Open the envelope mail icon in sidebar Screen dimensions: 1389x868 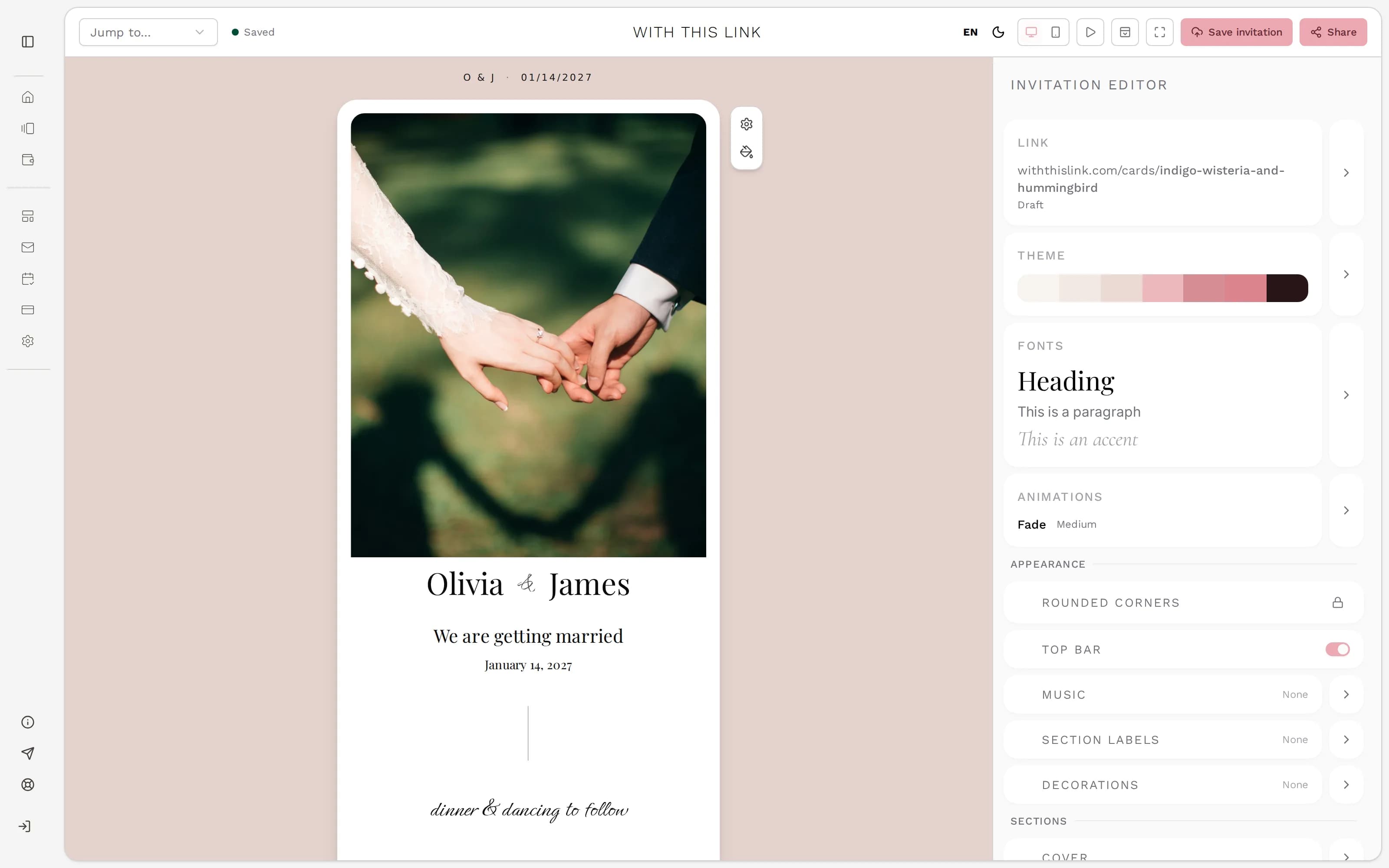(x=27, y=247)
